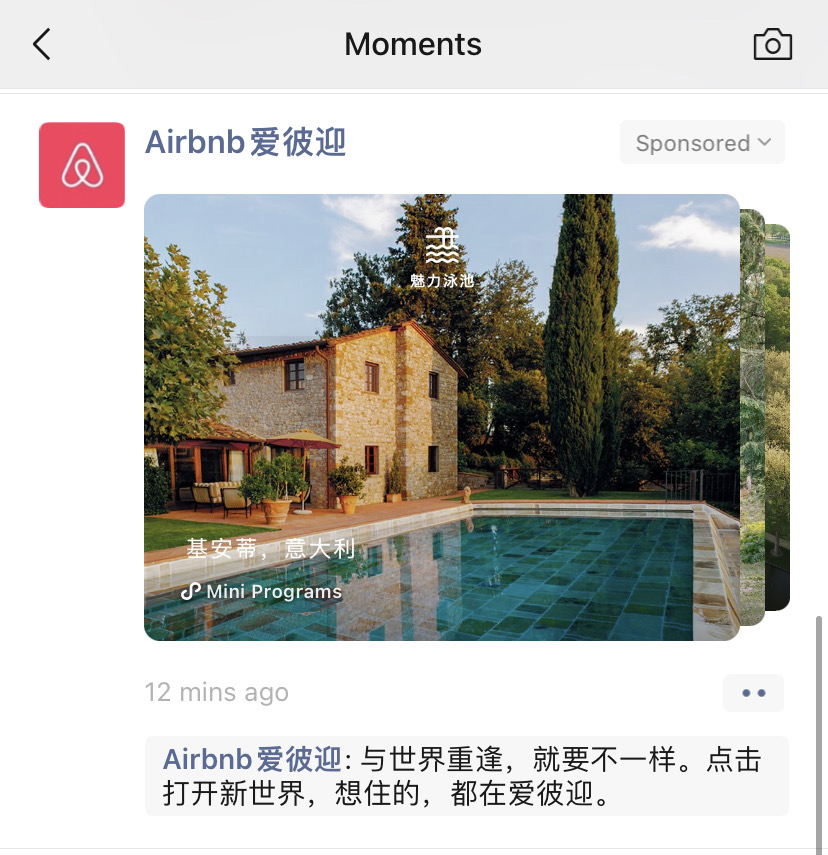Tap the 魅力泳池 label
This screenshot has width=828, height=855.
[x=442, y=281]
